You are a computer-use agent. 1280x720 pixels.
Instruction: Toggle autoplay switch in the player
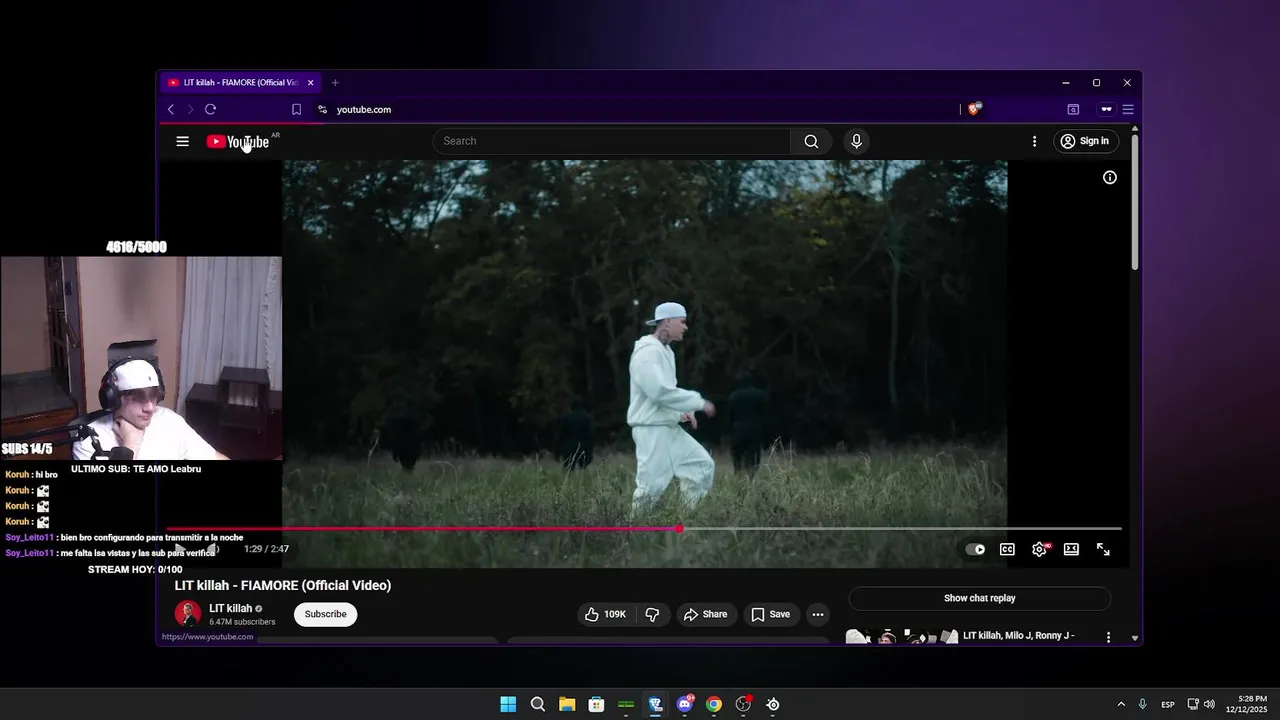point(975,549)
